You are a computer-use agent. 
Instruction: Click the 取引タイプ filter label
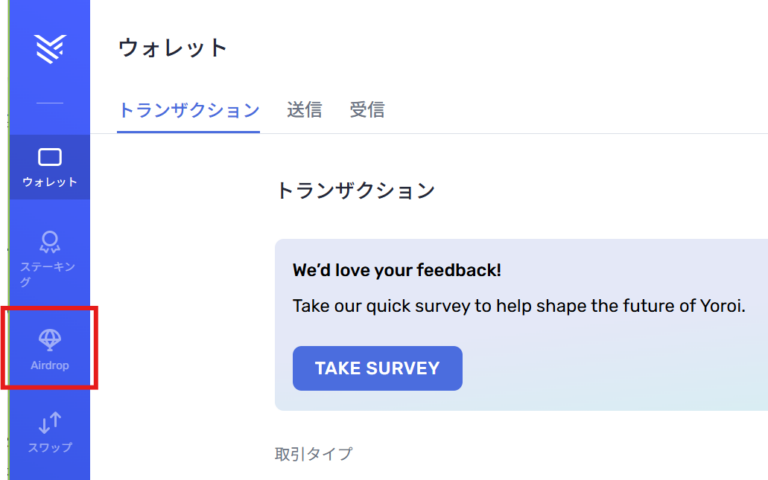pyautogui.click(x=313, y=454)
